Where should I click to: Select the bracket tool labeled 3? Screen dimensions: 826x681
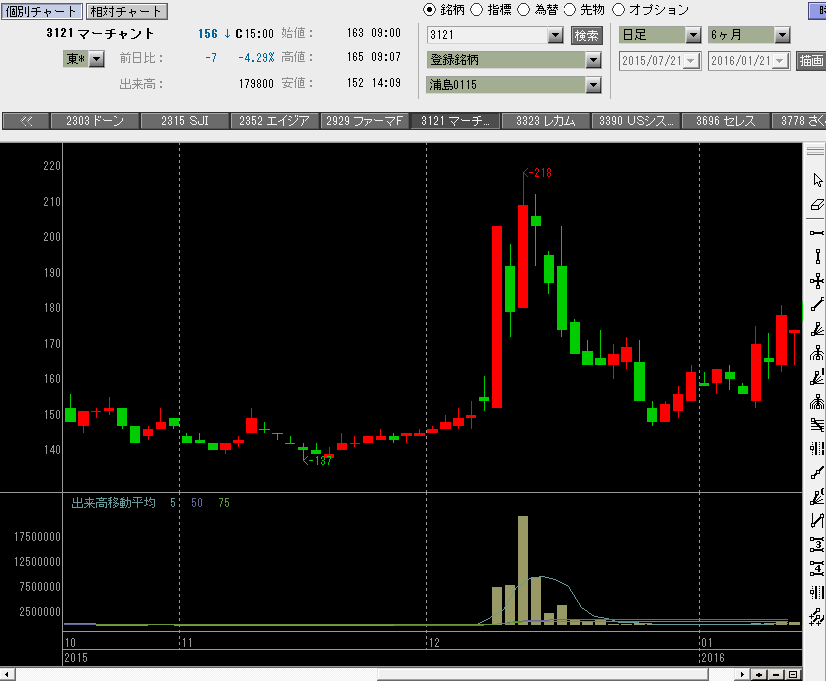point(817,545)
